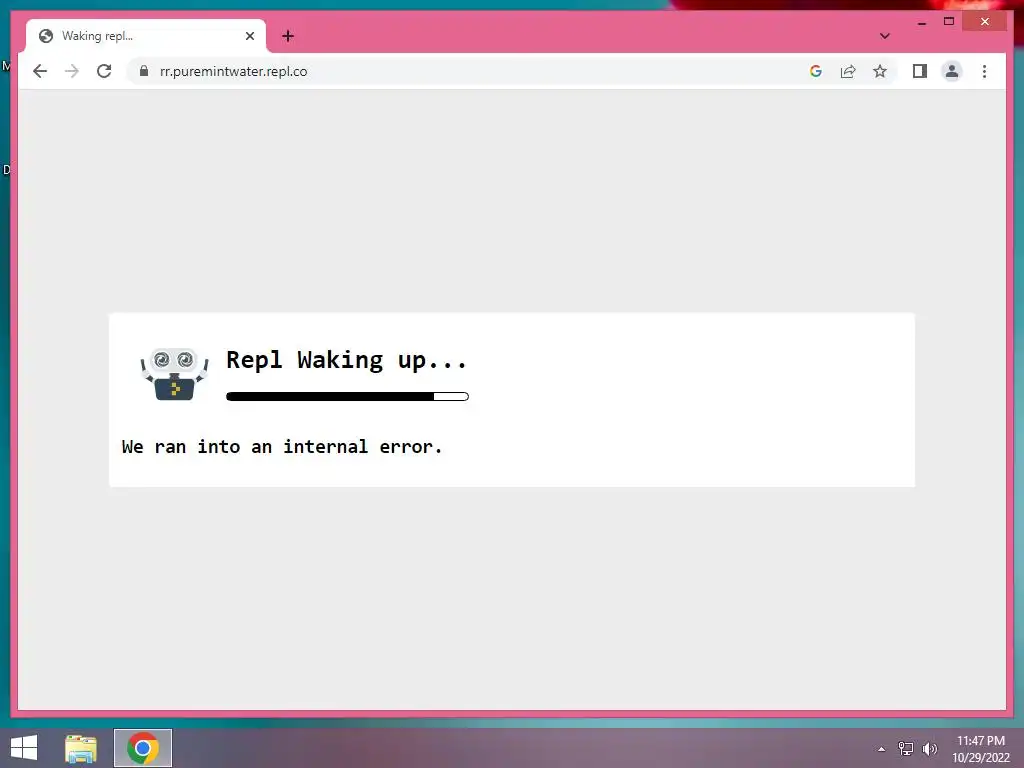Open the clock showing 11:47 PM
This screenshot has width=1024, height=768.
click(980, 749)
